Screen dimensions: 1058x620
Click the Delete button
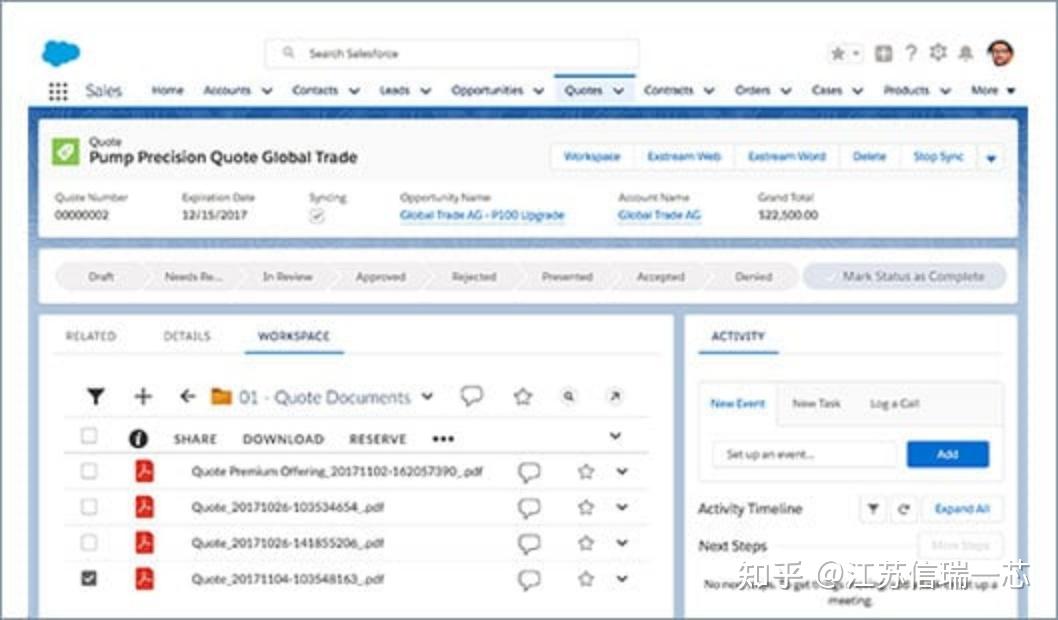(x=869, y=157)
